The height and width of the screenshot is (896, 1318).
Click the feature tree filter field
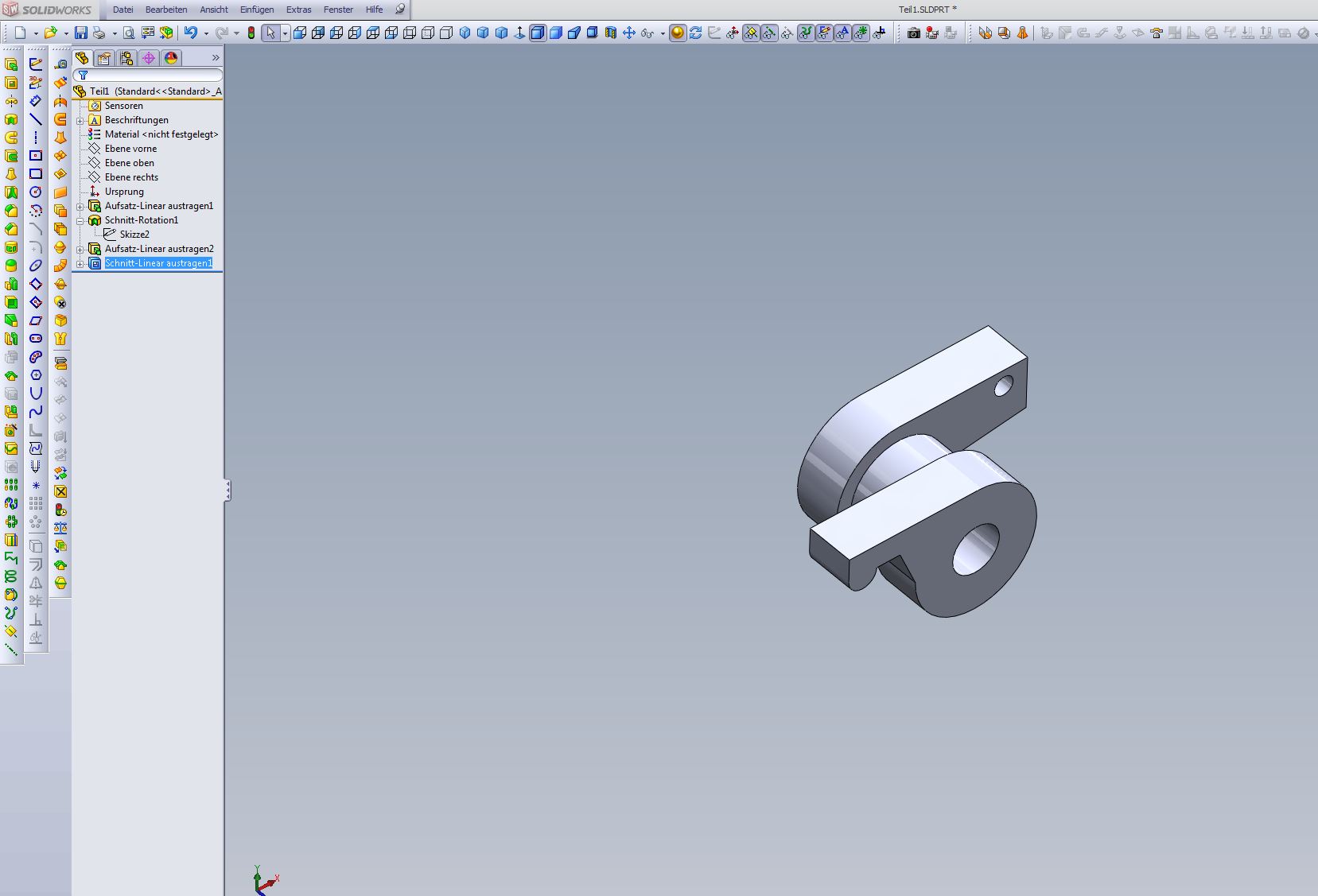point(148,76)
